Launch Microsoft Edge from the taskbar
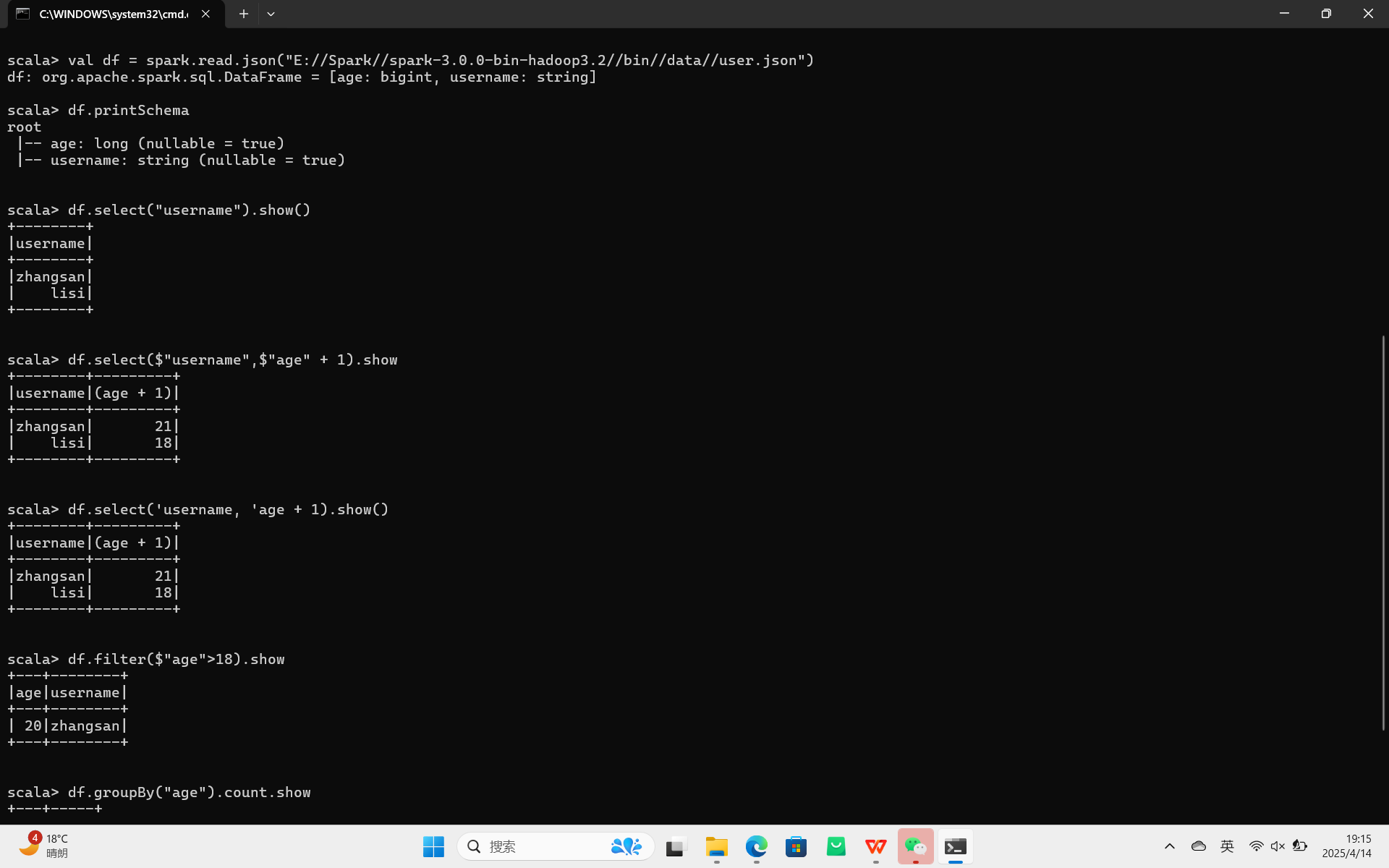The height and width of the screenshot is (868, 1389). click(x=756, y=846)
